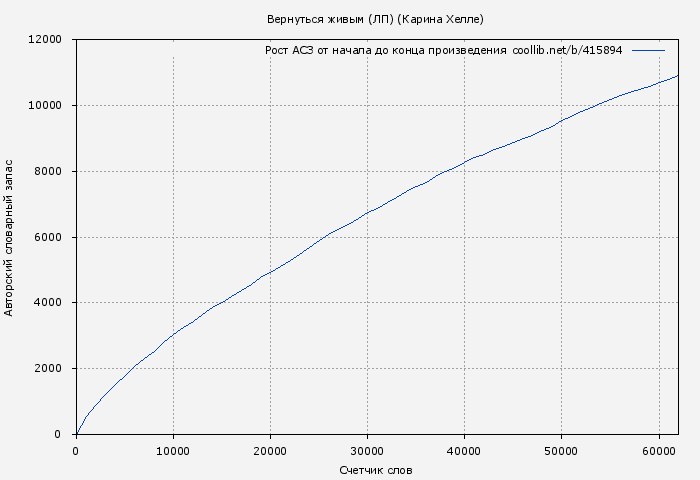Open the coollib.net/b/415894 legend link

pyautogui.click(x=567, y=50)
